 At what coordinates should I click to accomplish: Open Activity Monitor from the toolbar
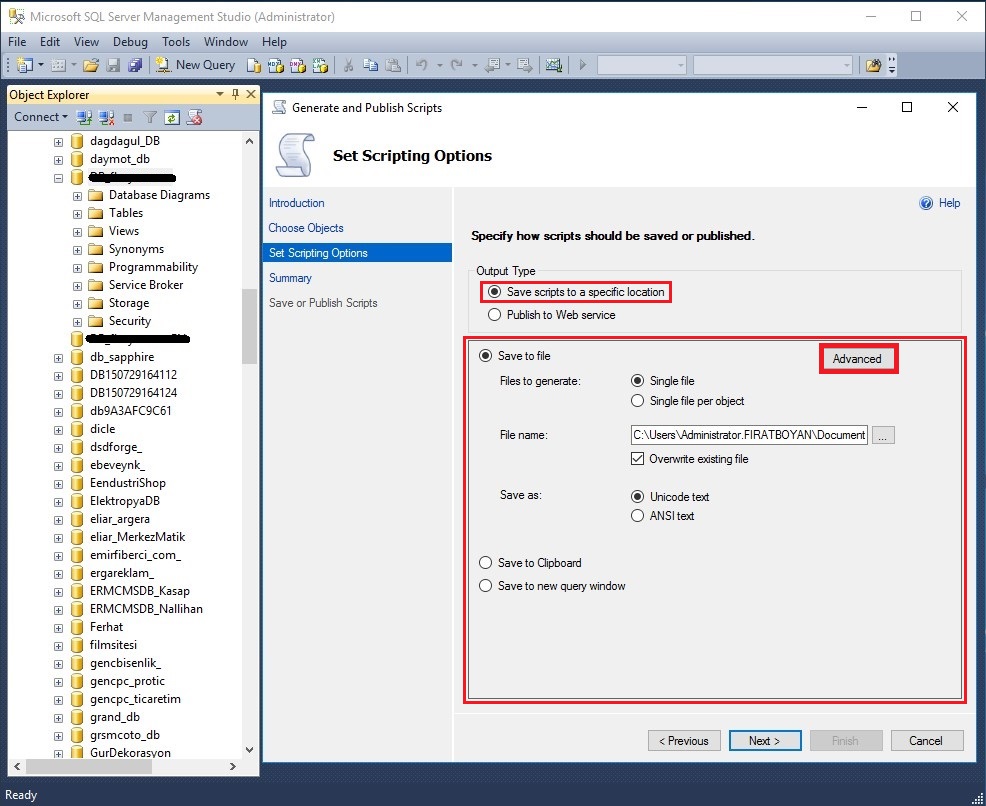(x=553, y=65)
